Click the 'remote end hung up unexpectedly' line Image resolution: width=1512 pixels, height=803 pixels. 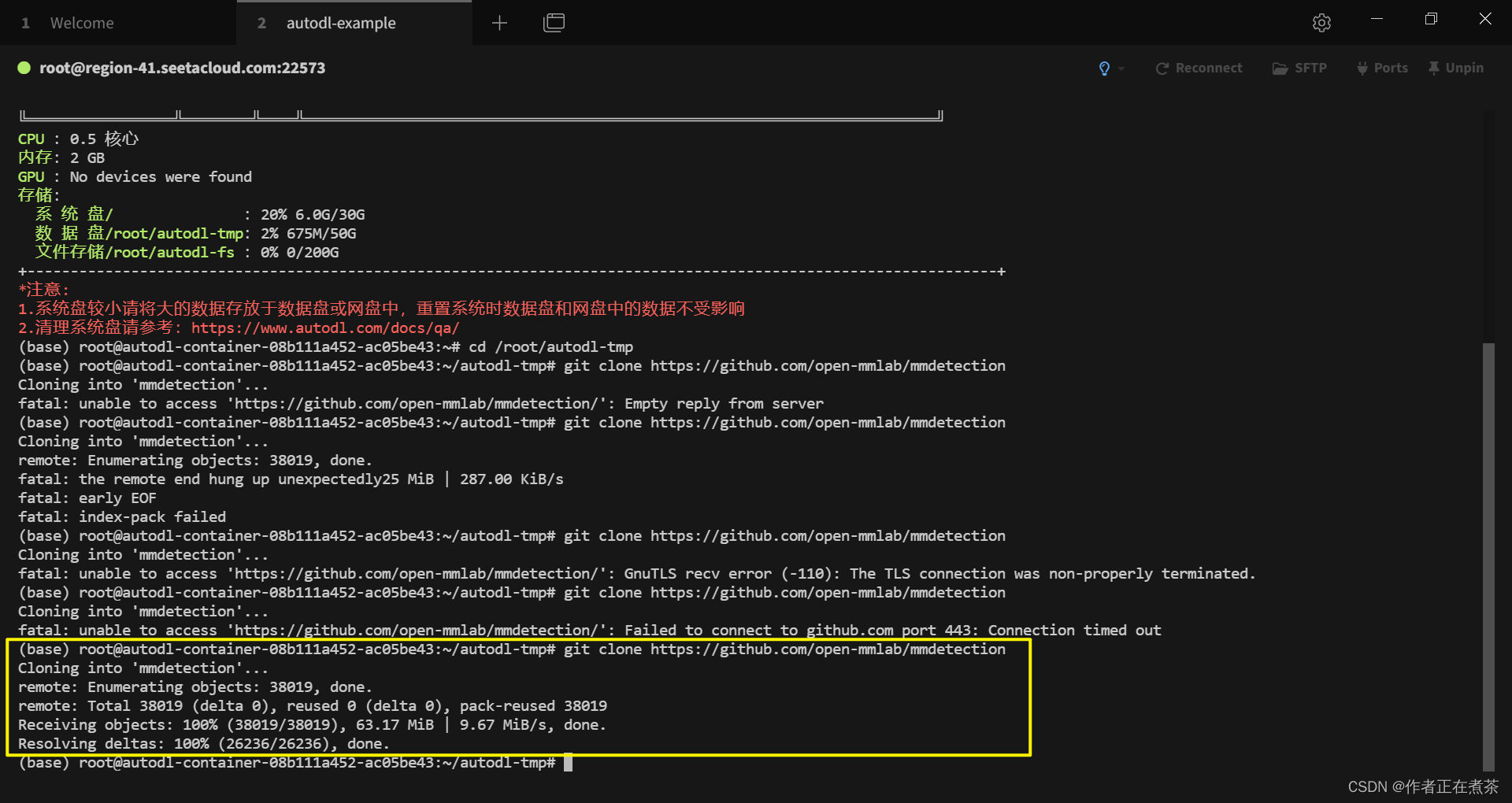click(x=291, y=479)
